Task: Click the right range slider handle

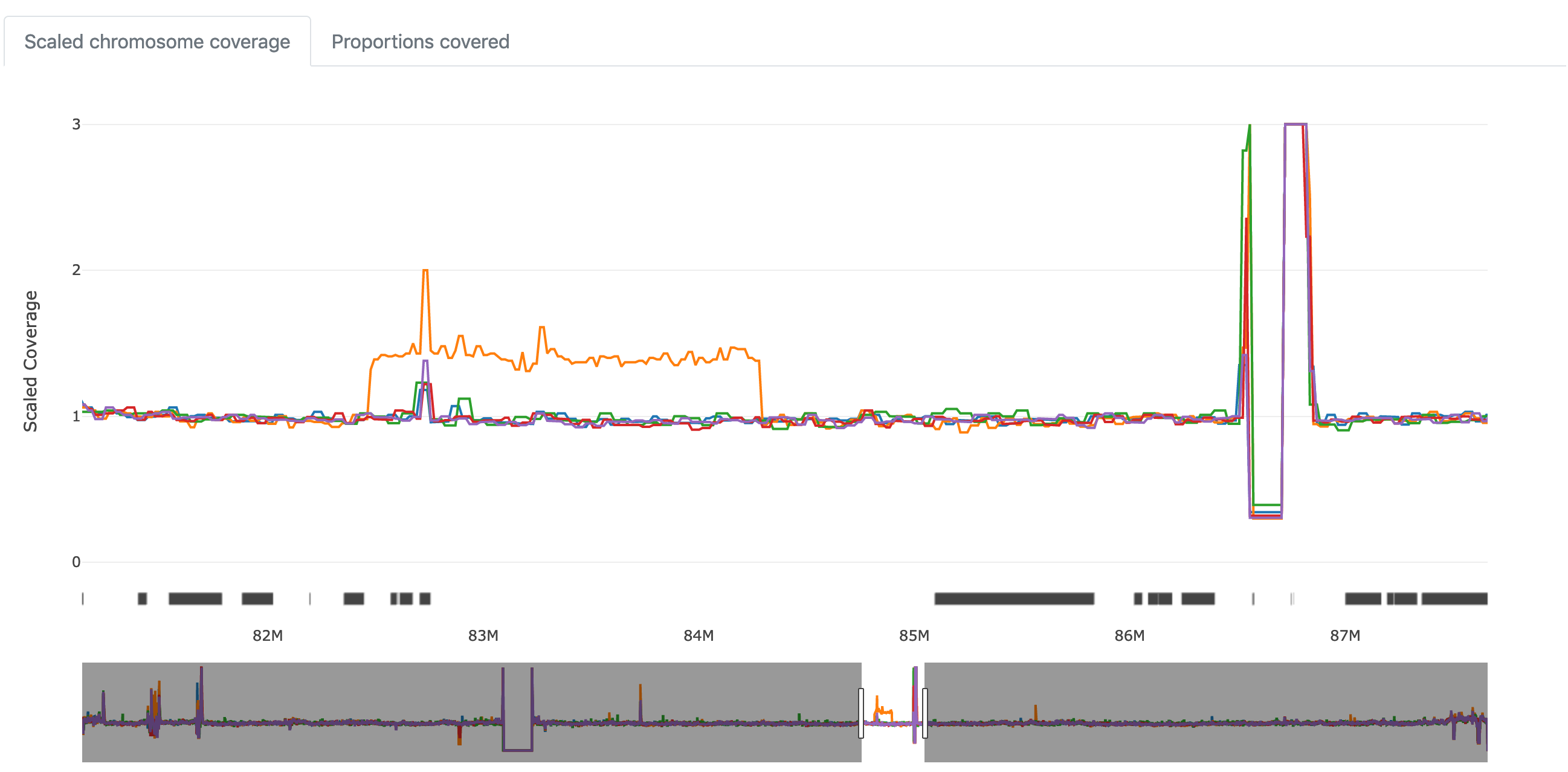Action: (924, 713)
